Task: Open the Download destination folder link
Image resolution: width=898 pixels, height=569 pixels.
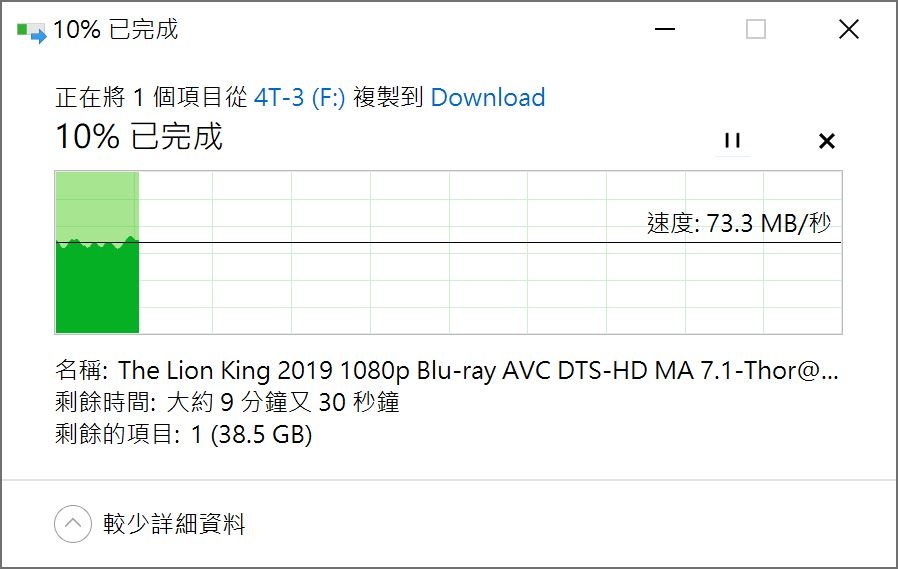Action: tap(487, 97)
